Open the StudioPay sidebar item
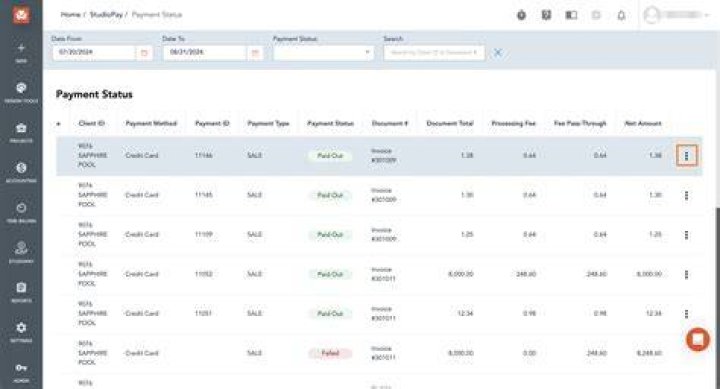The height and width of the screenshot is (389, 720). point(21,253)
